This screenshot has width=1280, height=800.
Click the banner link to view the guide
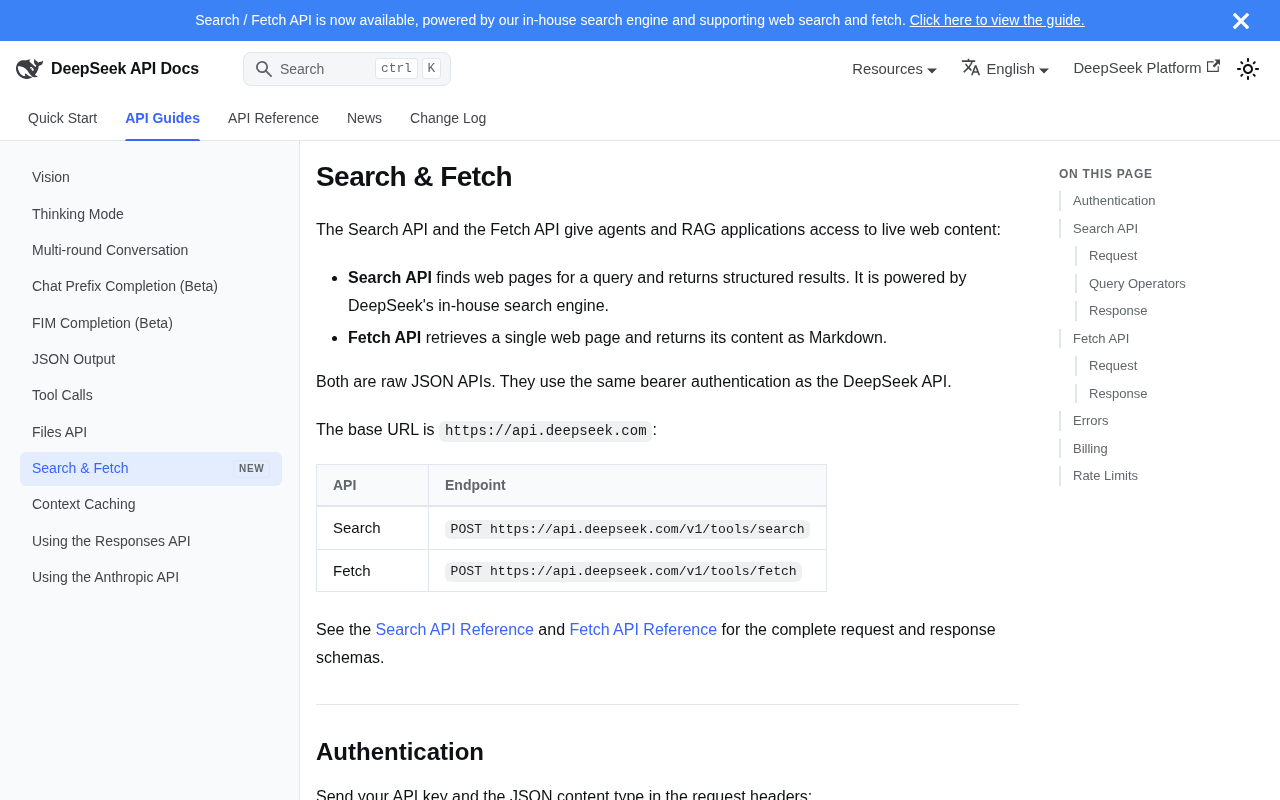click(x=997, y=20)
